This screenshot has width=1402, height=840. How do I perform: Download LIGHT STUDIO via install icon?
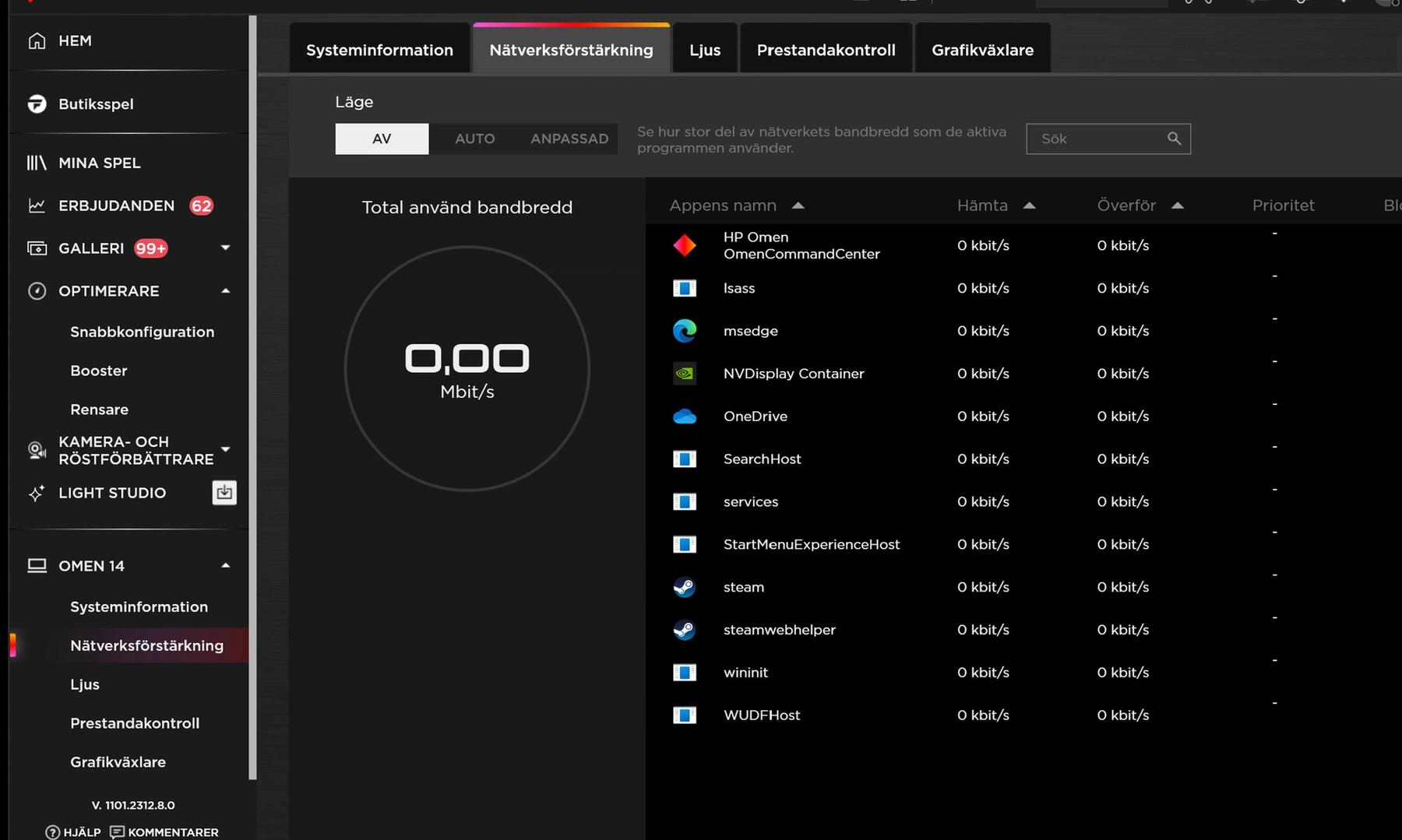coord(224,493)
